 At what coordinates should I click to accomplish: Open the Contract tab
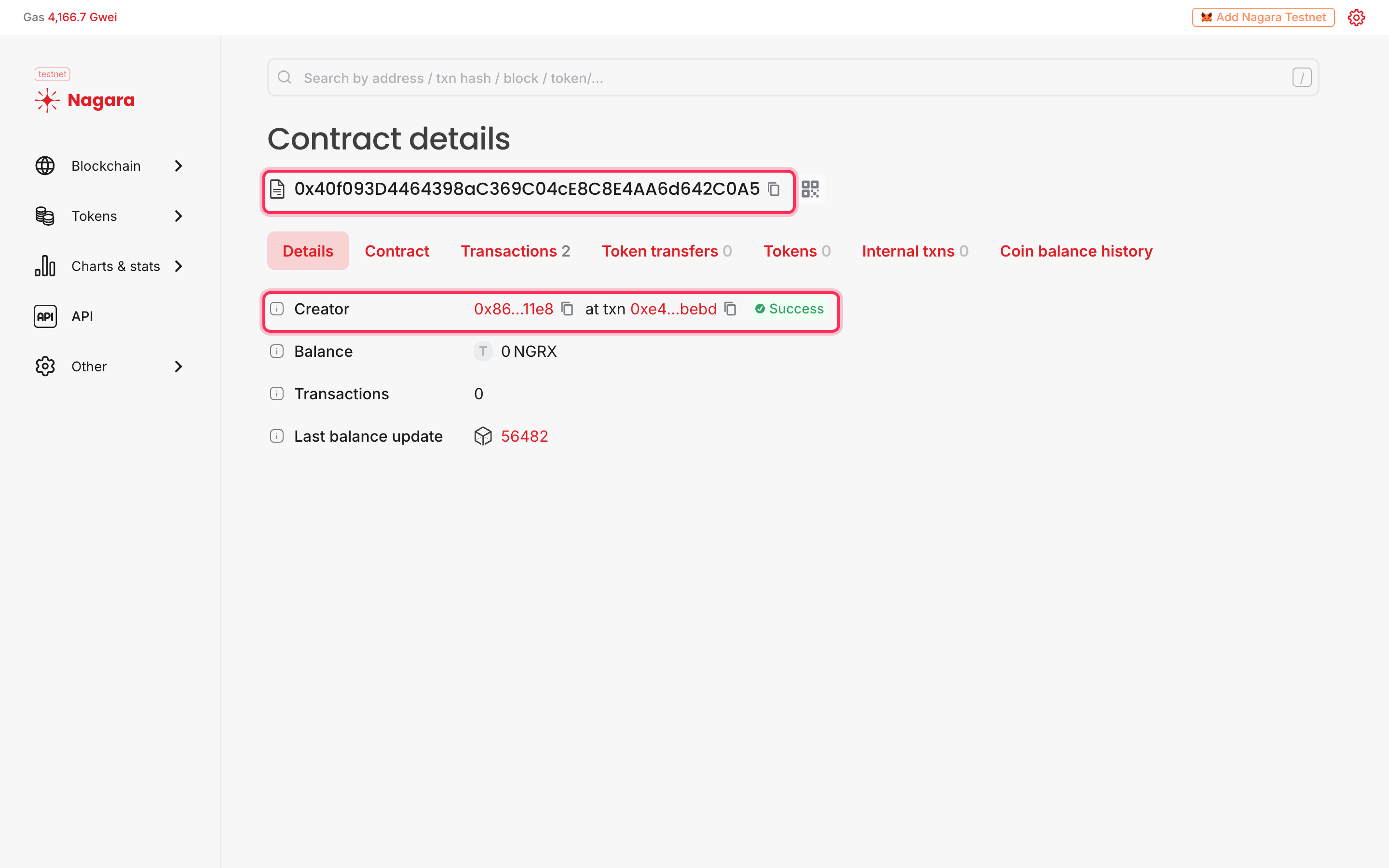[397, 251]
